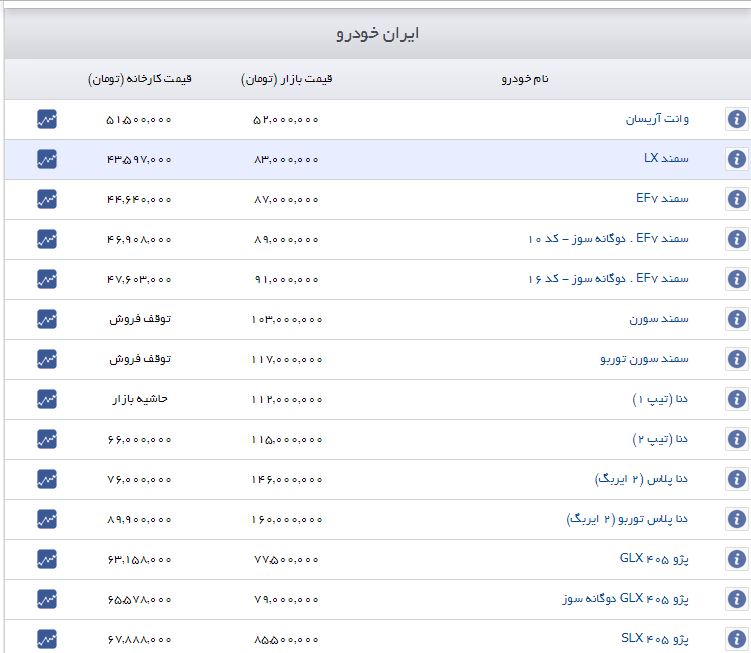751x653 pixels.
Task: Open price chart for سمند سورن
Action: pyautogui.click(x=47, y=319)
